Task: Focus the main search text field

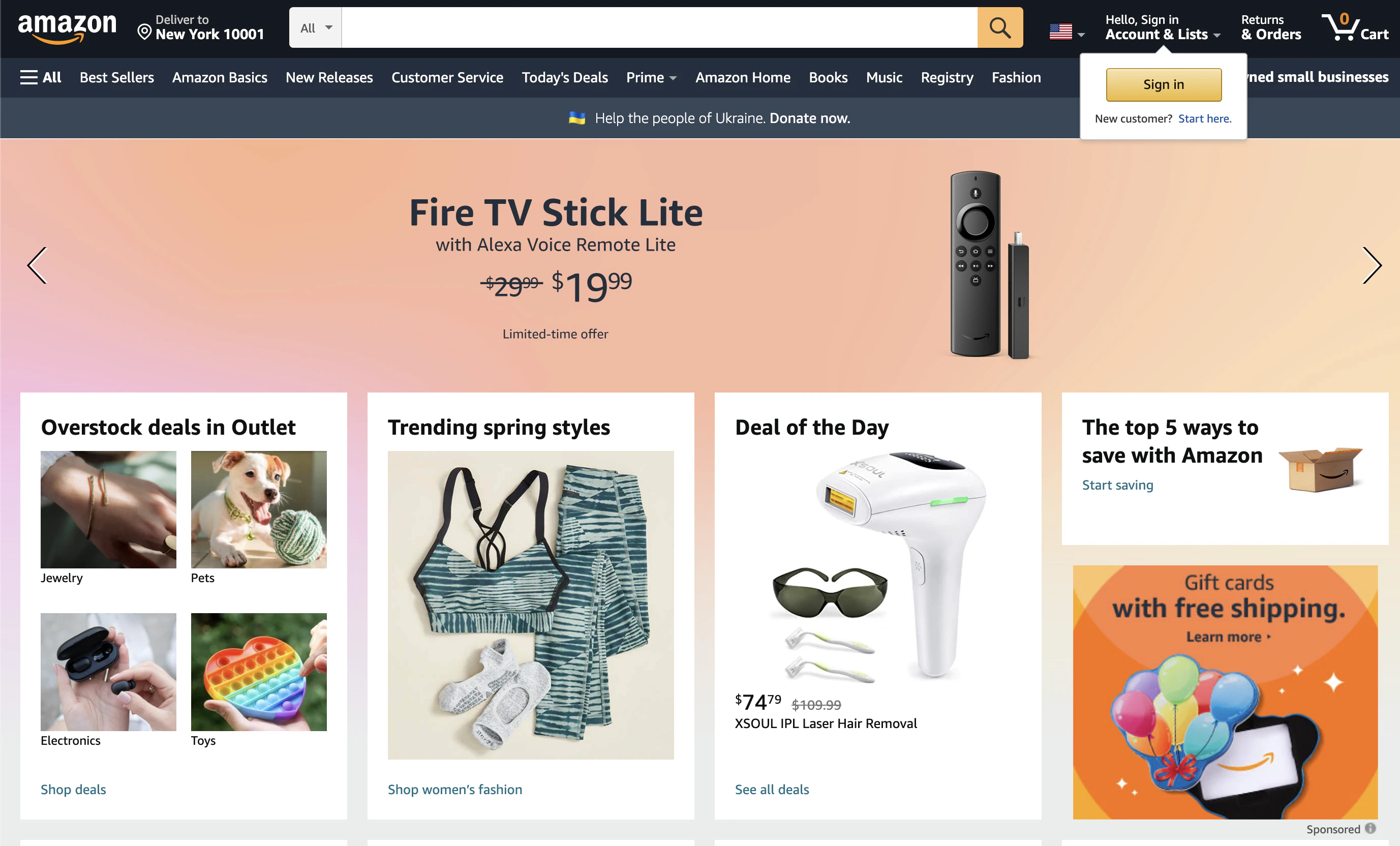Action: (x=659, y=27)
